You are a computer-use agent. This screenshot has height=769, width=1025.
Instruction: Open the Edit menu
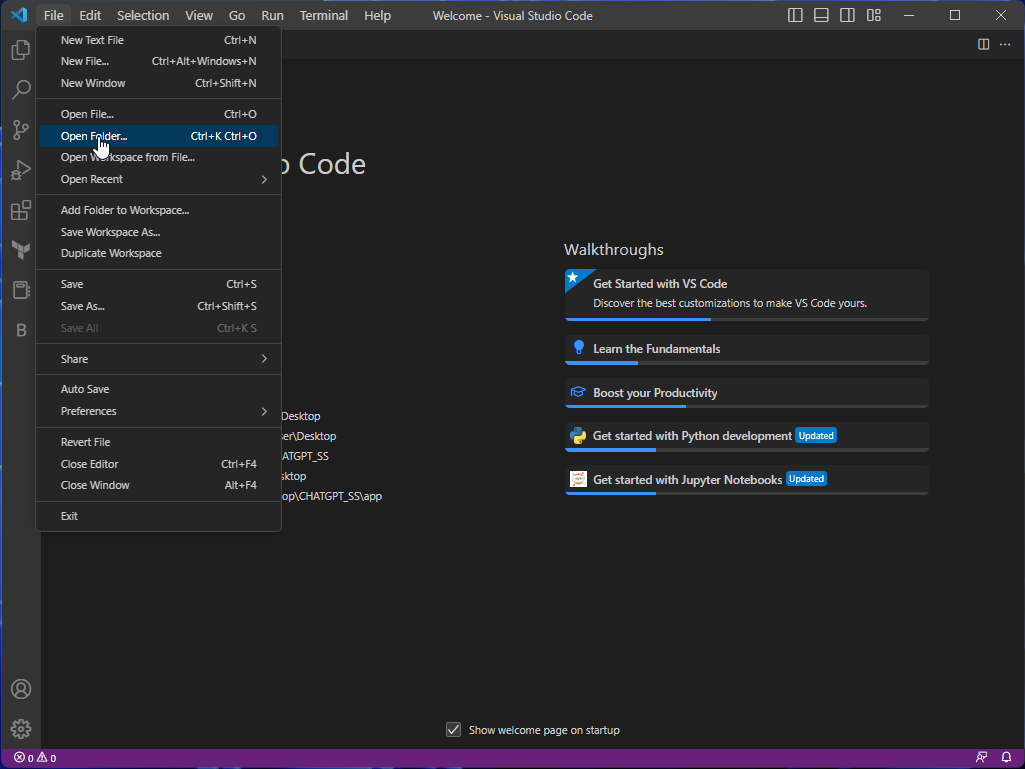[90, 15]
